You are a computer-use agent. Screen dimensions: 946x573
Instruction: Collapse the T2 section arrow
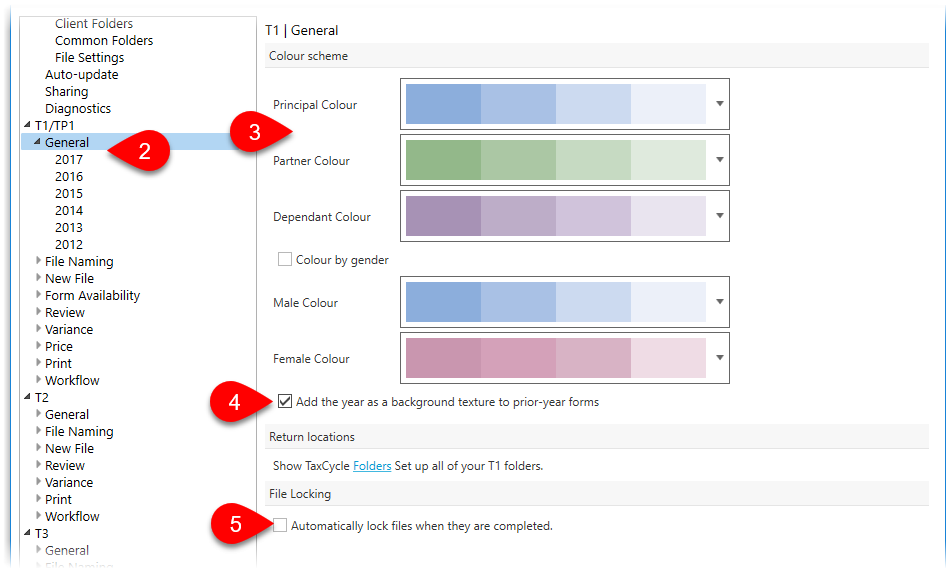coord(27,396)
